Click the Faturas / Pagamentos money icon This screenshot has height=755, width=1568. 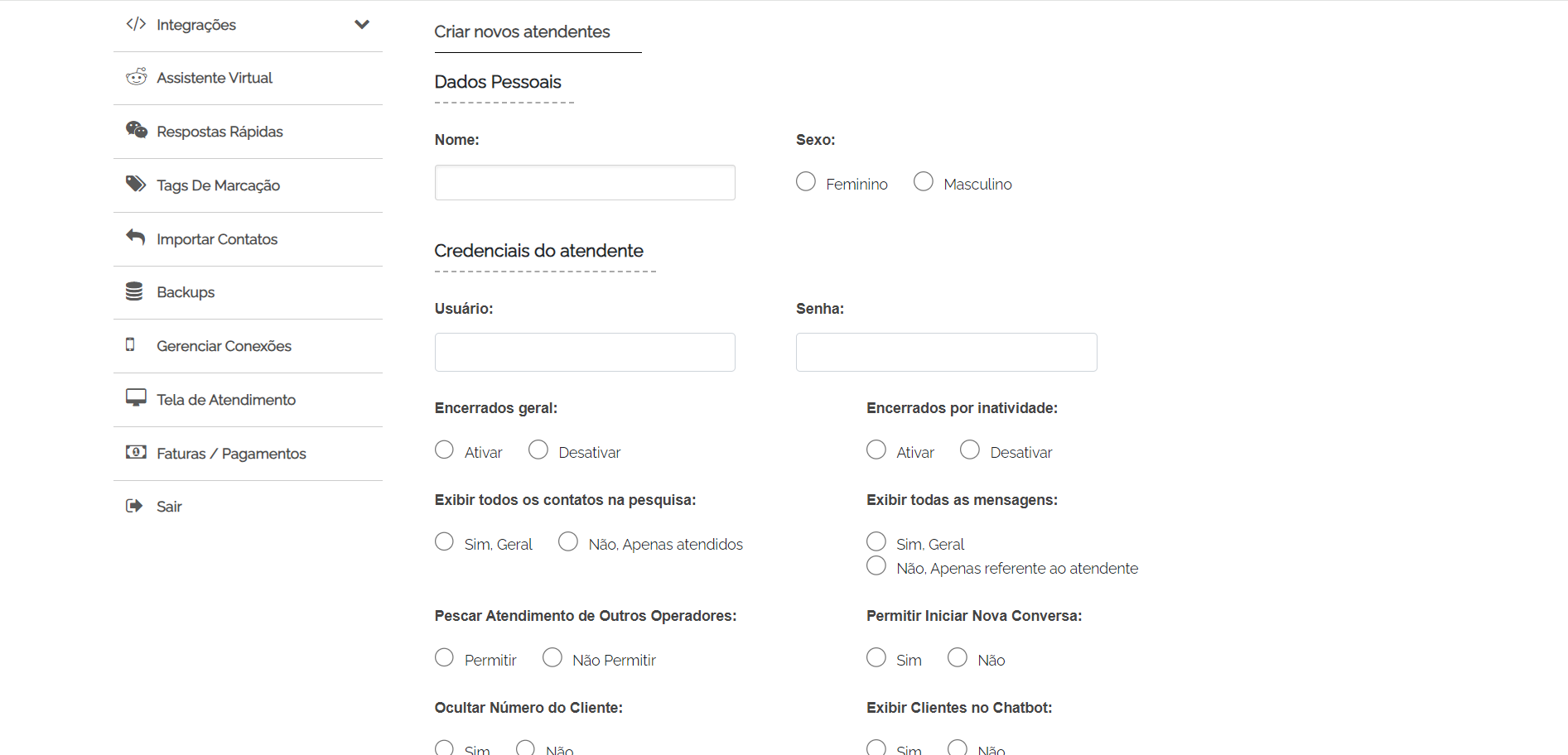coord(136,452)
